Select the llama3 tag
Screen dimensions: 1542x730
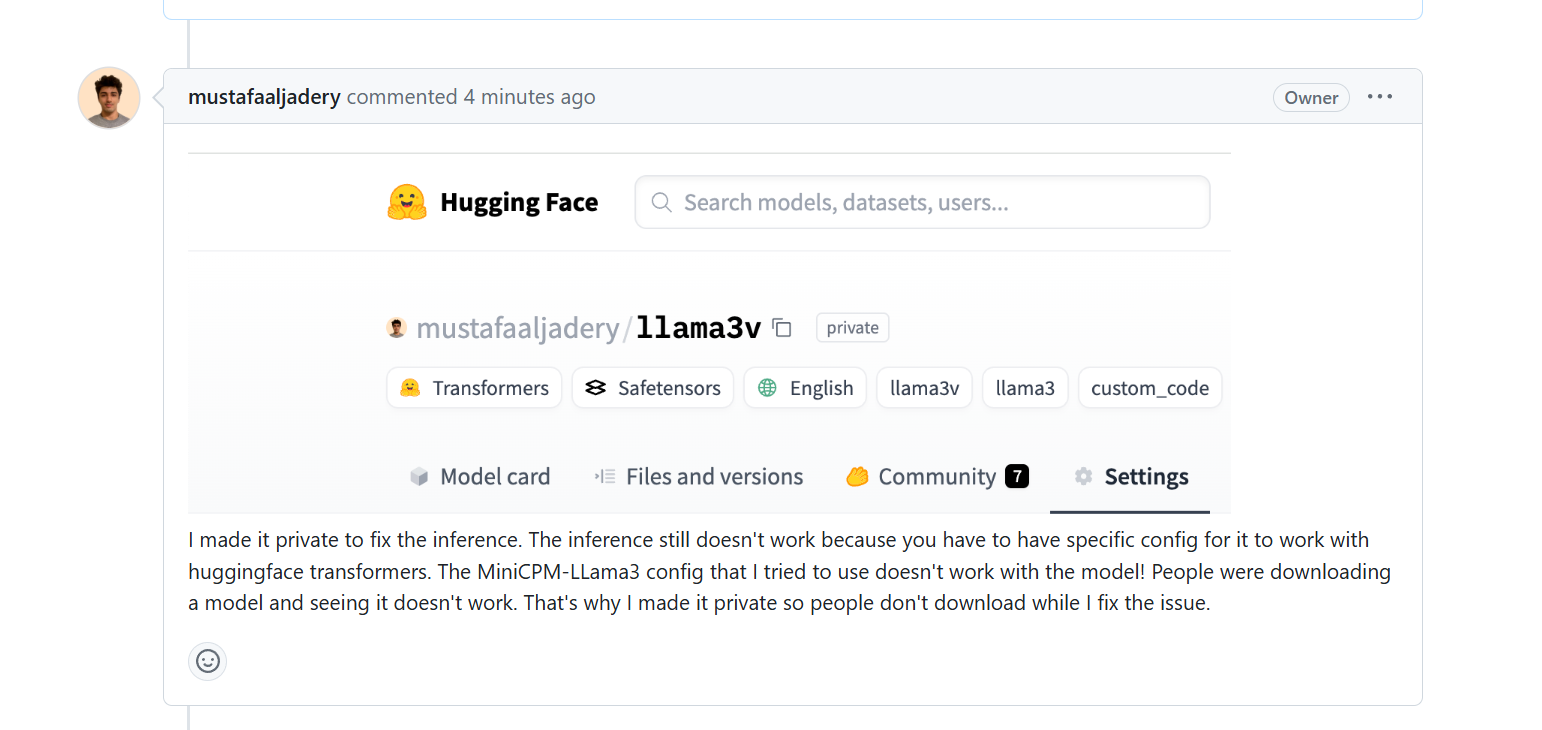[x=1025, y=388]
